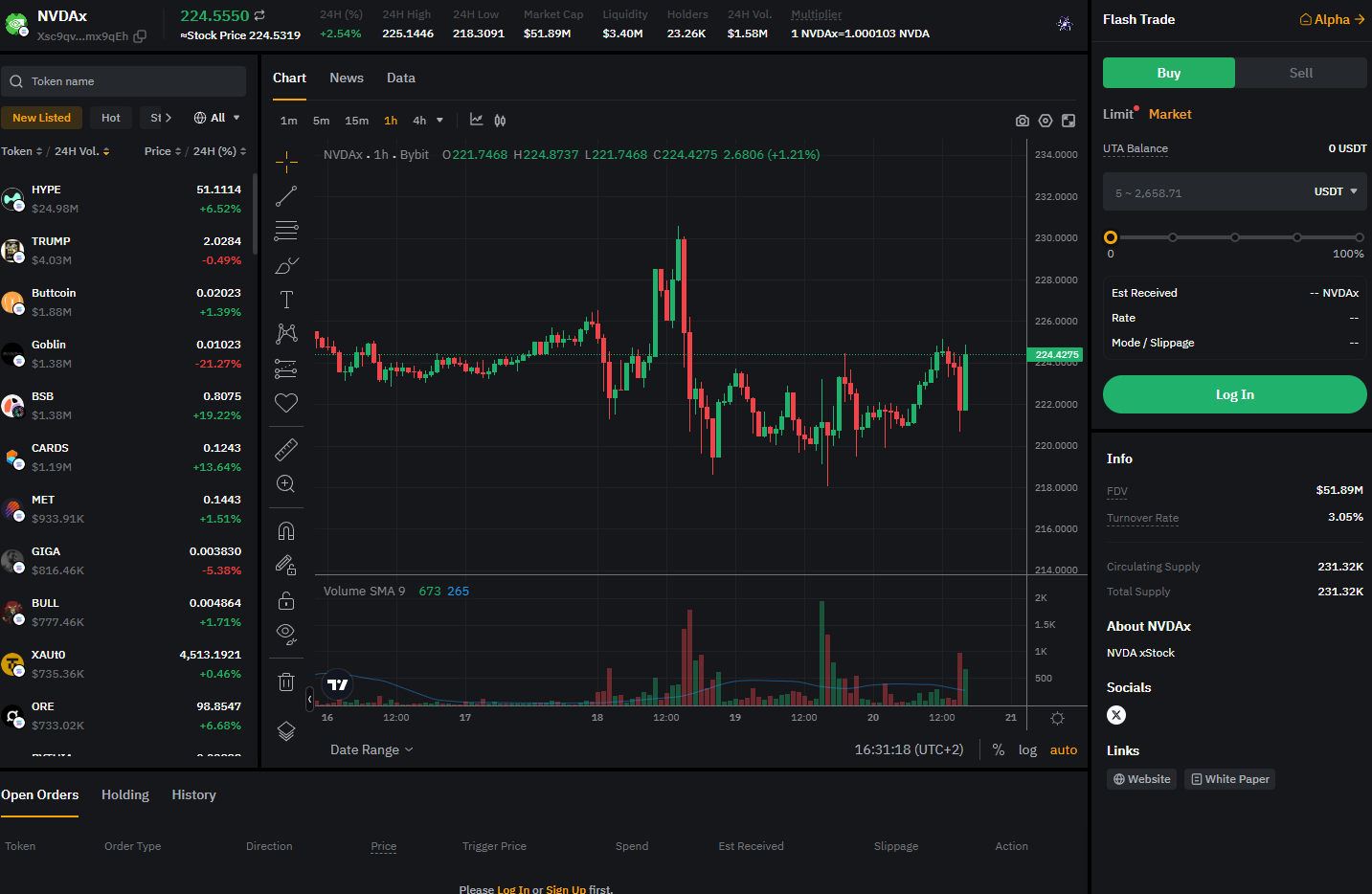Screen dimensions: 1372x894
Task: Open the Website link
Action: 1142,779
